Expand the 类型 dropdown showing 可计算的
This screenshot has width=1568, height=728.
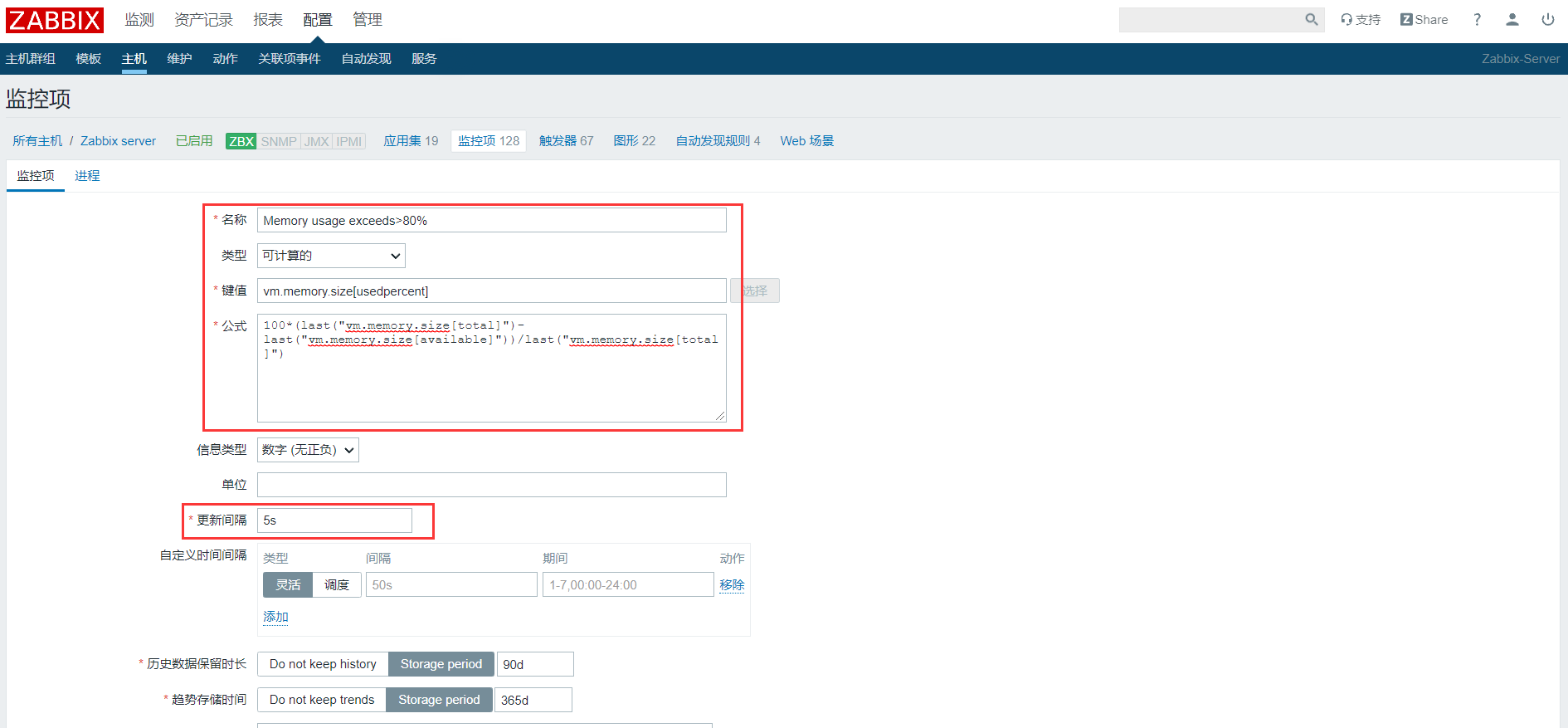click(x=331, y=256)
